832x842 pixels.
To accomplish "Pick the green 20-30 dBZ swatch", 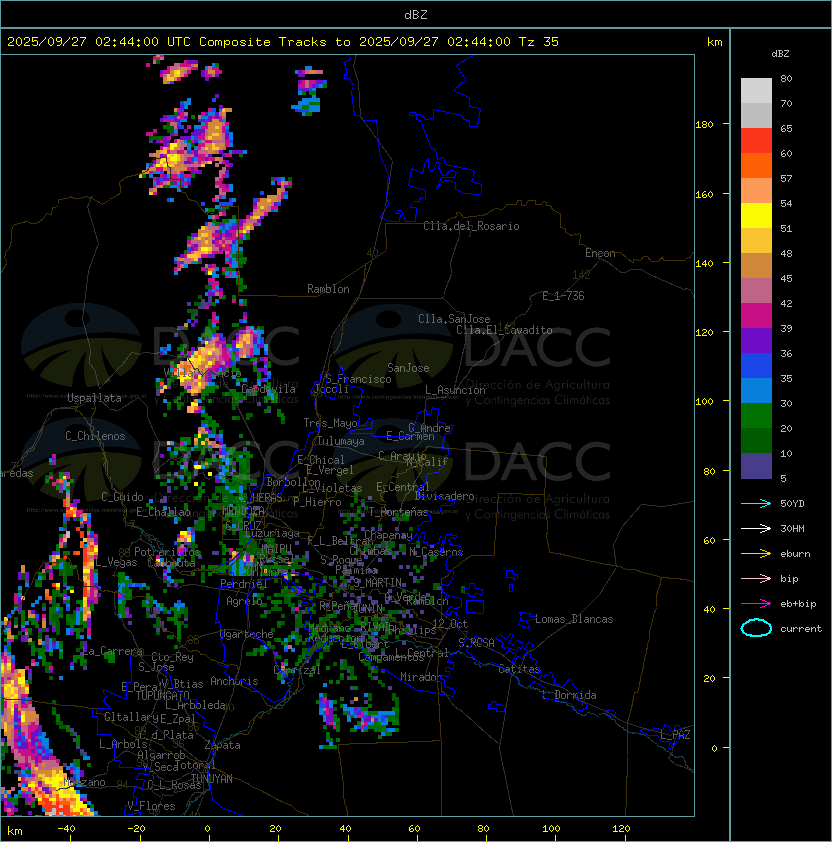I will coord(756,416).
